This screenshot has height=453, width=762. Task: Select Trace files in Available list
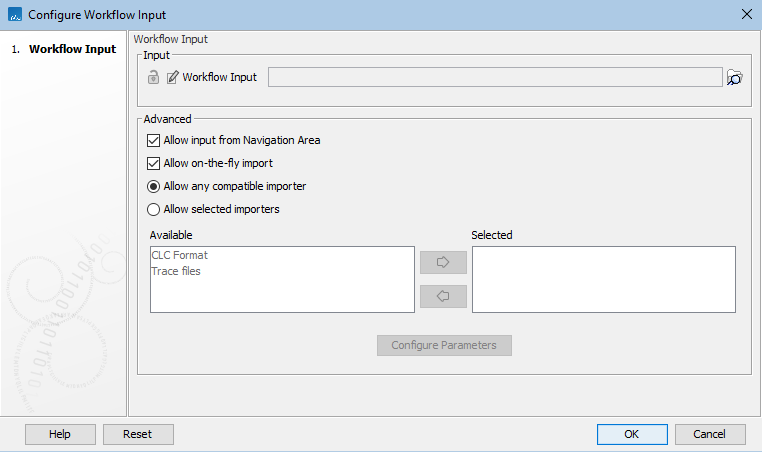[x=176, y=271]
